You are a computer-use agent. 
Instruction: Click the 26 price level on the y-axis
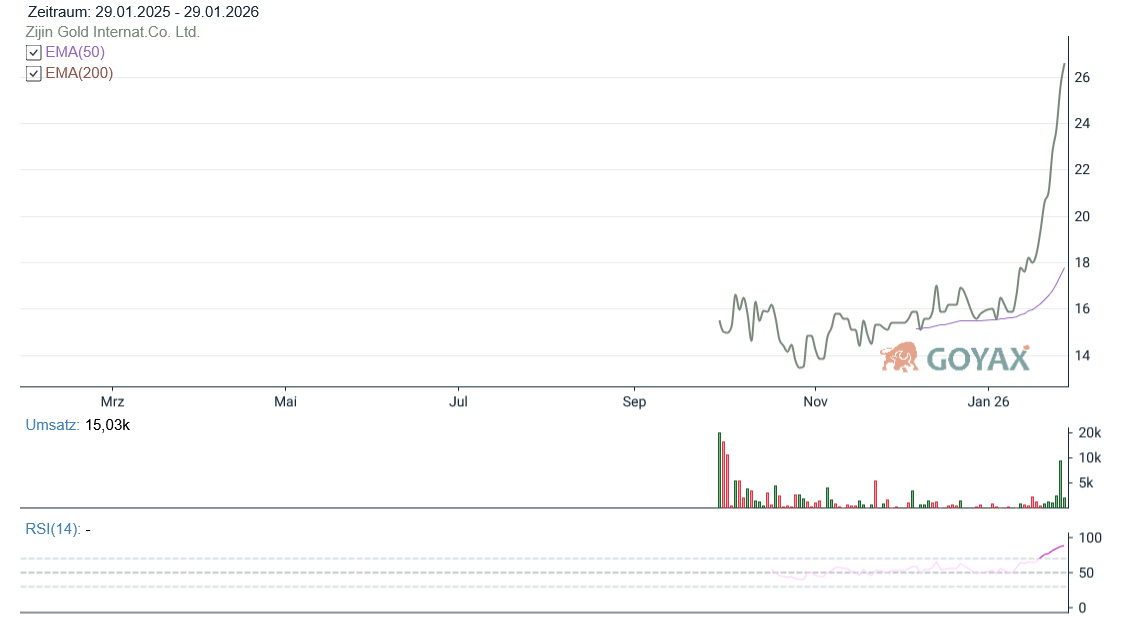pyautogui.click(x=1082, y=78)
